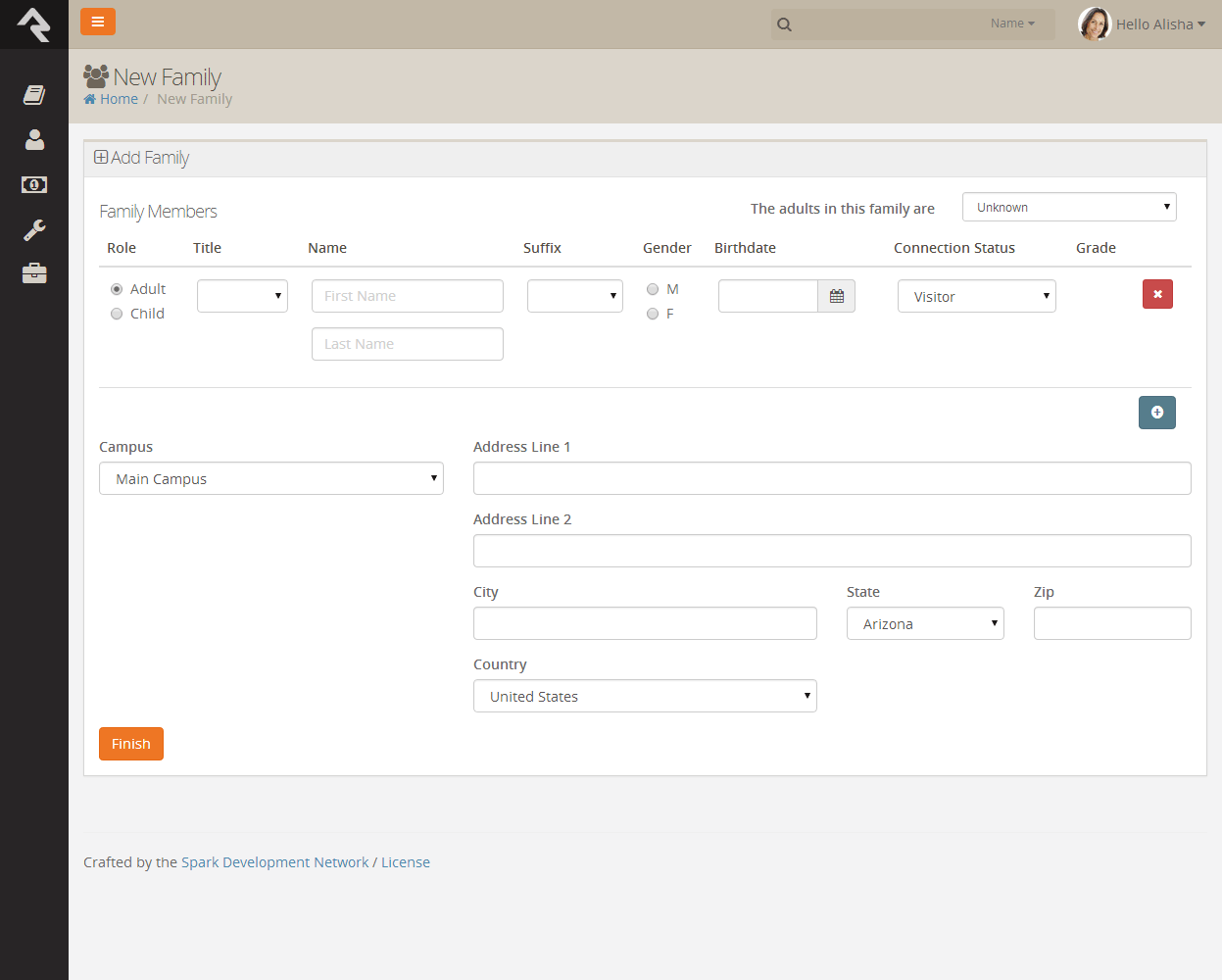Click the Finish button

pyautogui.click(x=131, y=744)
